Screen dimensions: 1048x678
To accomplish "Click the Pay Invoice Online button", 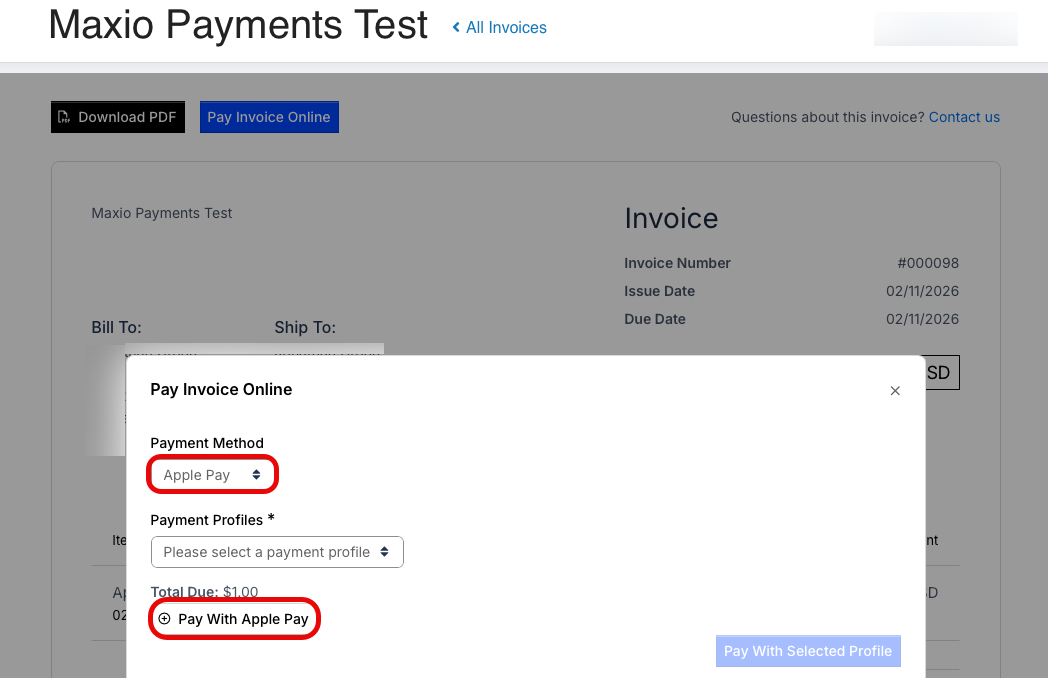I will (x=269, y=117).
